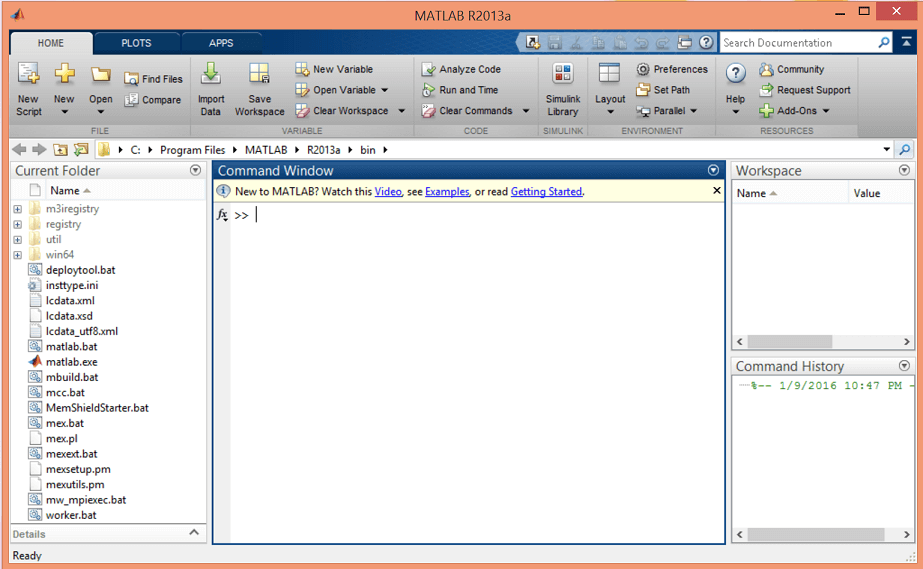This screenshot has width=923, height=569.
Task: Open the Add-Ons dropdown arrow
Action: pyautogui.click(x=826, y=111)
